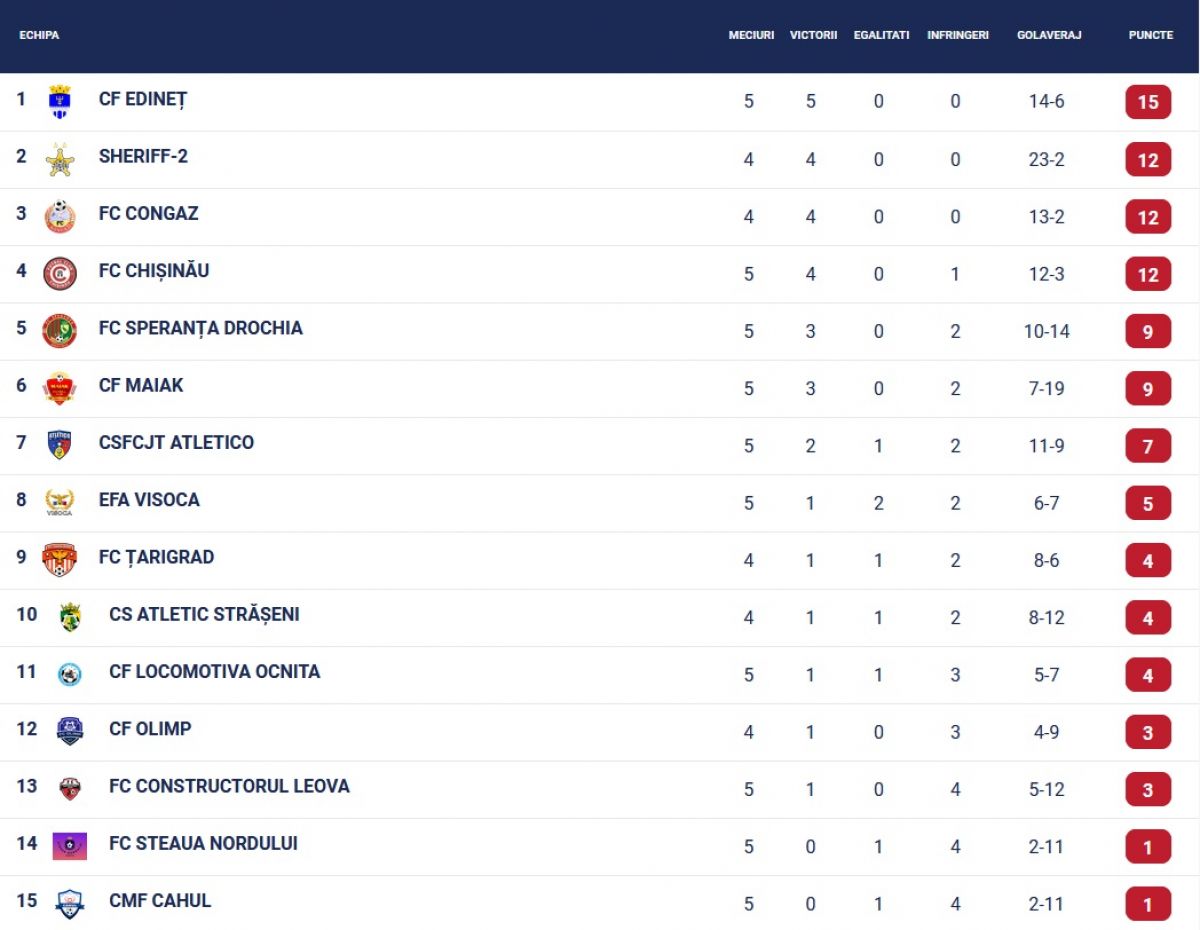Screen dimensions: 1200x930
Task: Select the Meciuri column header
Action: (x=751, y=35)
